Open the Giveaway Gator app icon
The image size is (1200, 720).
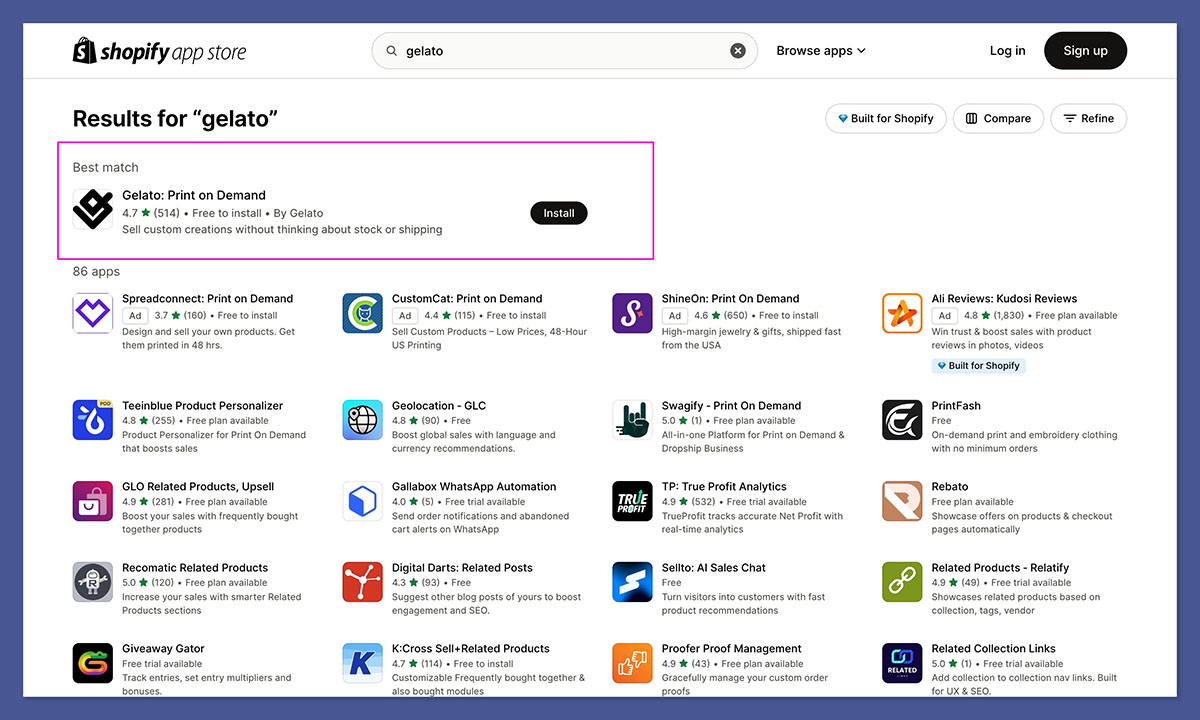tap(93, 663)
